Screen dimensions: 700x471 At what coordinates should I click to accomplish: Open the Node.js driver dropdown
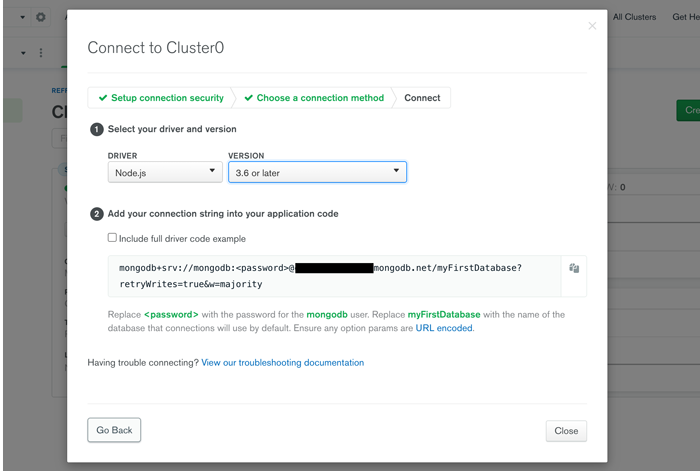(165, 172)
